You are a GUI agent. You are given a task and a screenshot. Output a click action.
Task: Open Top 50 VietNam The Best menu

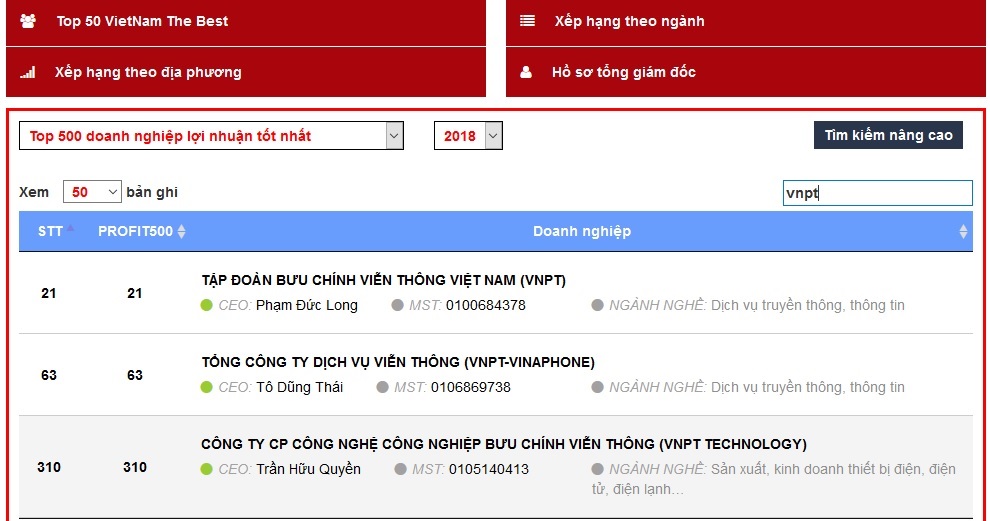click(x=142, y=21)
